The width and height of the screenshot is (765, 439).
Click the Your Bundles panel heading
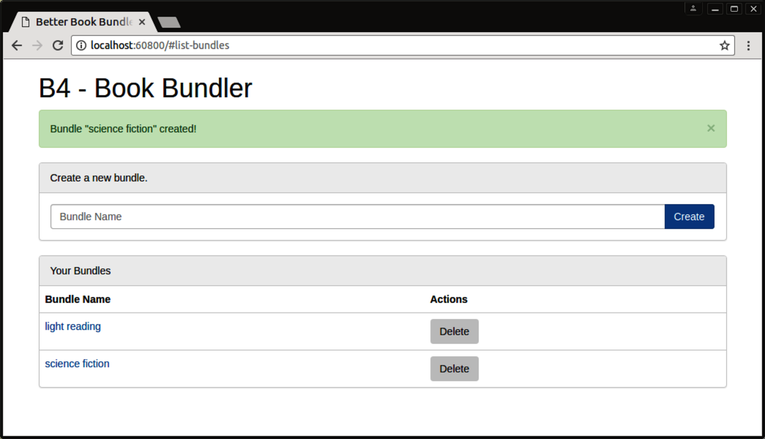(x=81, y=271)
